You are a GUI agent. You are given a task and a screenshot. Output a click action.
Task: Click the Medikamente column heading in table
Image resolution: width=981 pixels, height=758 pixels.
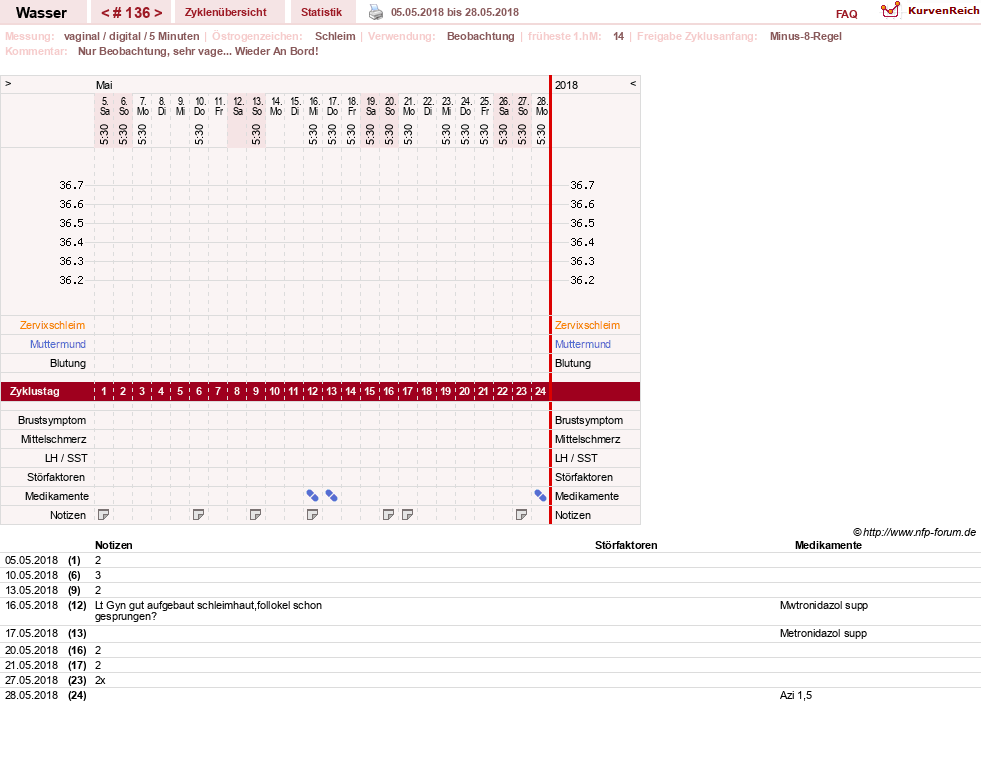[828, 545]
